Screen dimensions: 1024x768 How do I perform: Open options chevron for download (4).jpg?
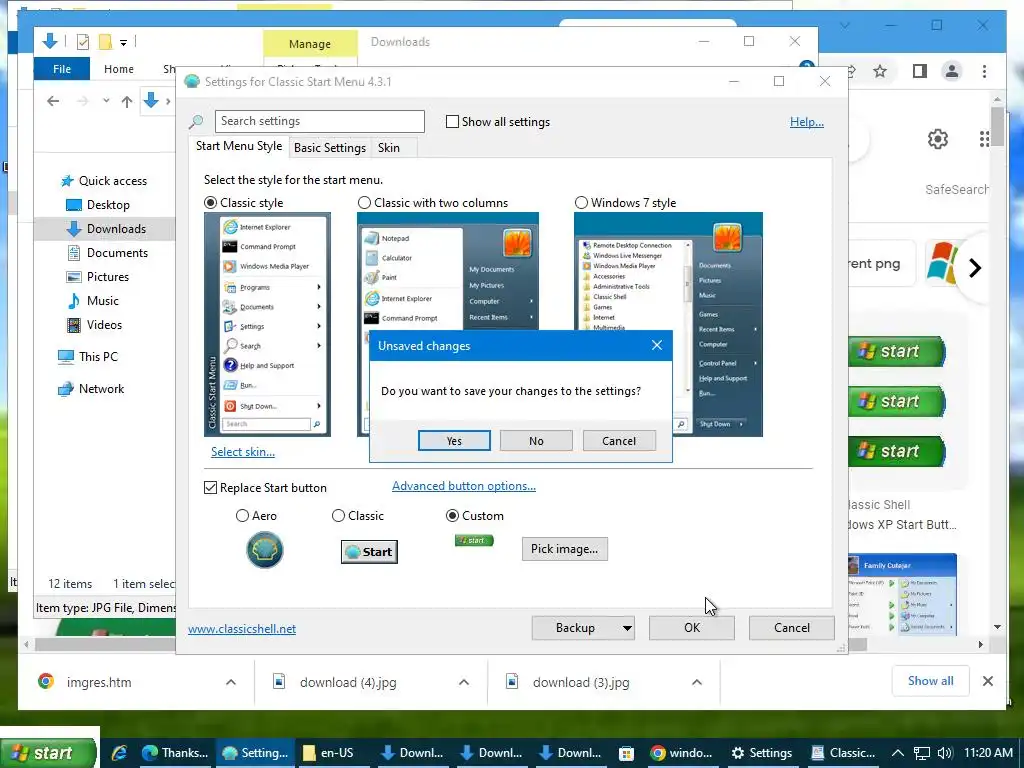click(464, 682)
